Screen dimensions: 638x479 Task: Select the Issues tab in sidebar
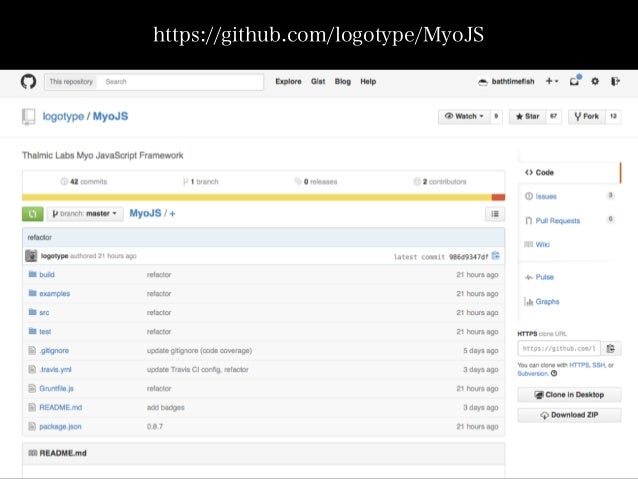pyautogui.click(x=570, y=196)
